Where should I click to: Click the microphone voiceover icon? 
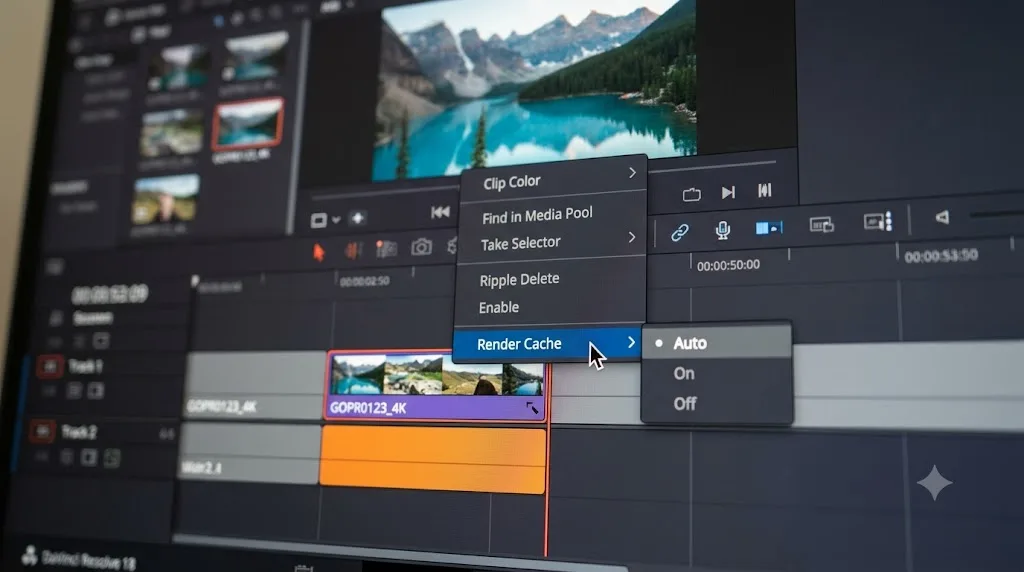click(x=722, y=230)
